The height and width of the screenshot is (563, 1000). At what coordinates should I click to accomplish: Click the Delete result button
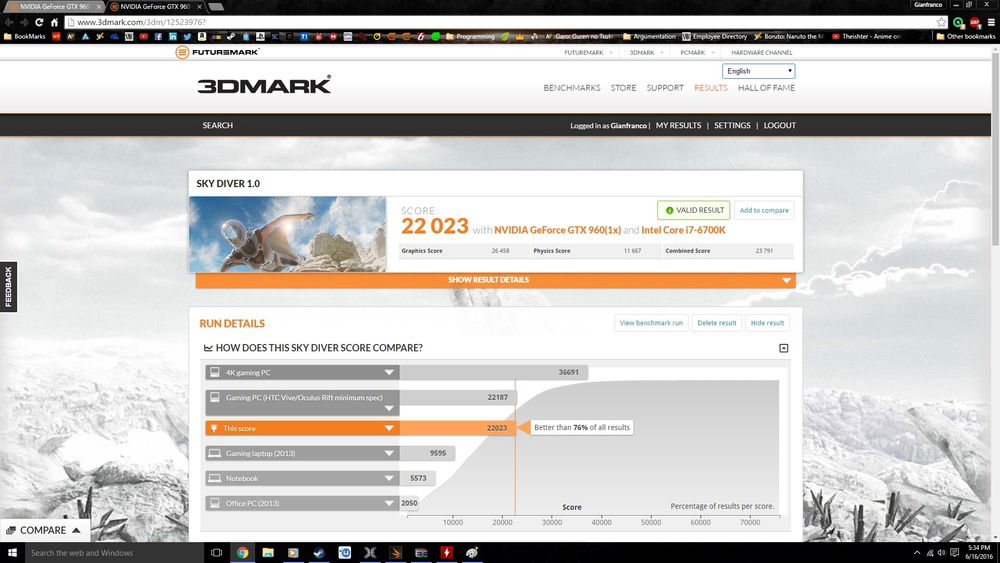coord(716,323)
